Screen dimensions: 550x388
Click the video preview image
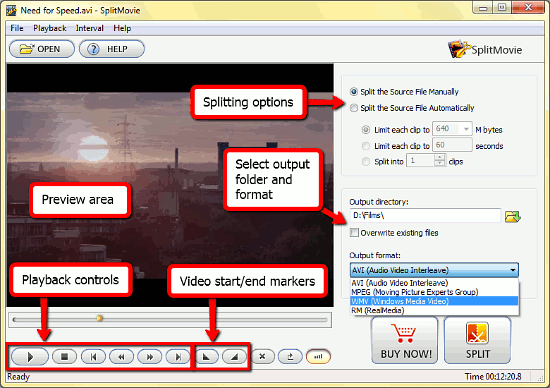170,185
